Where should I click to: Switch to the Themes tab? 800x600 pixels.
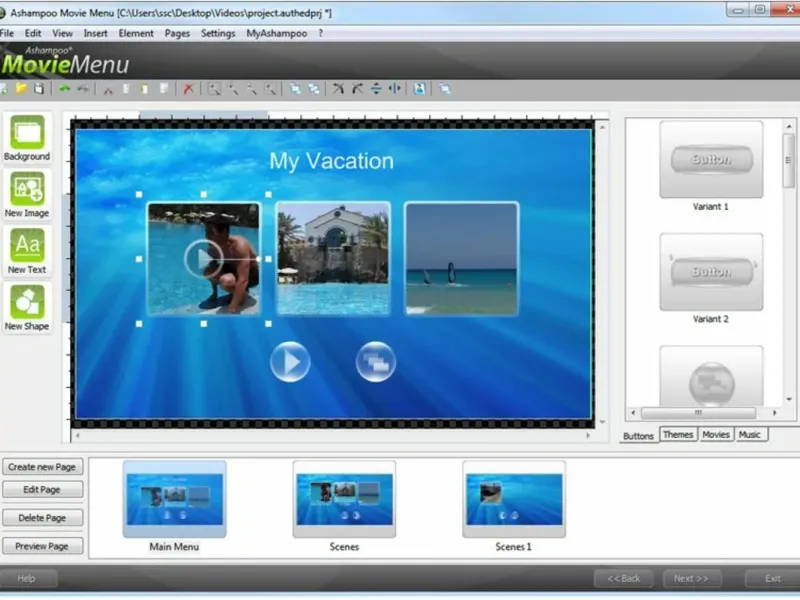click(x=678, y=435)
